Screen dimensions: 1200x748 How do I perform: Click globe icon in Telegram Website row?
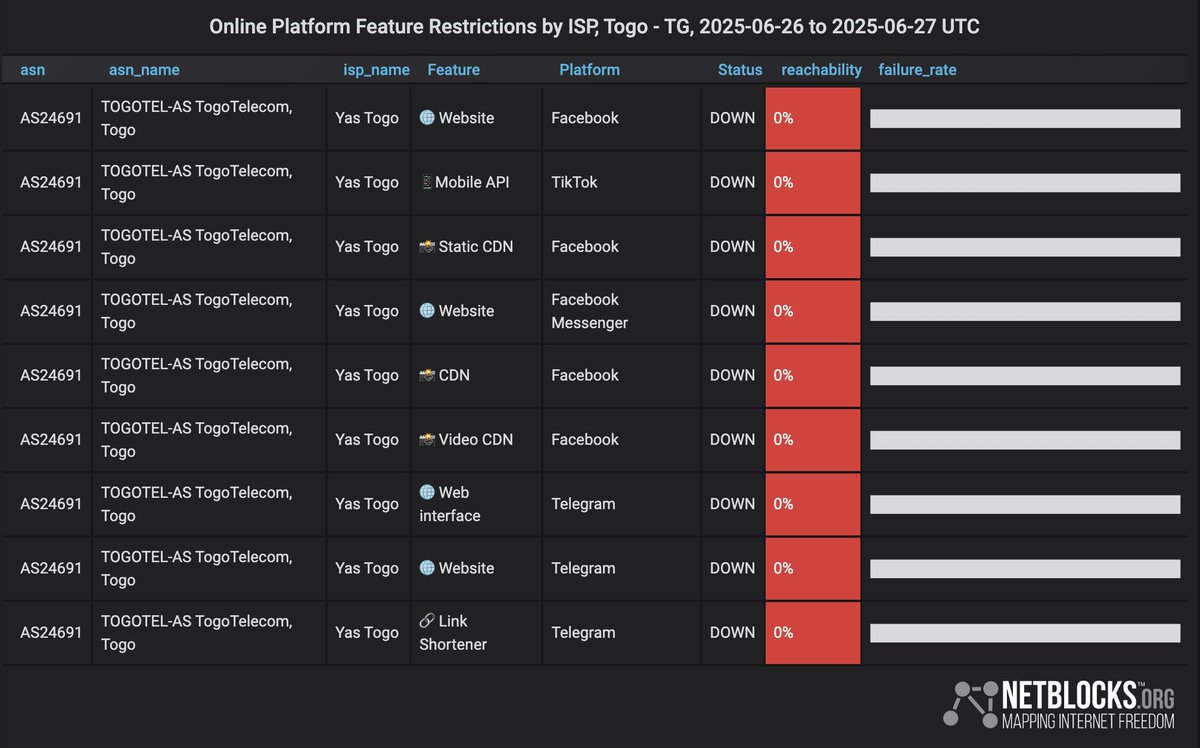pos(427,568)
